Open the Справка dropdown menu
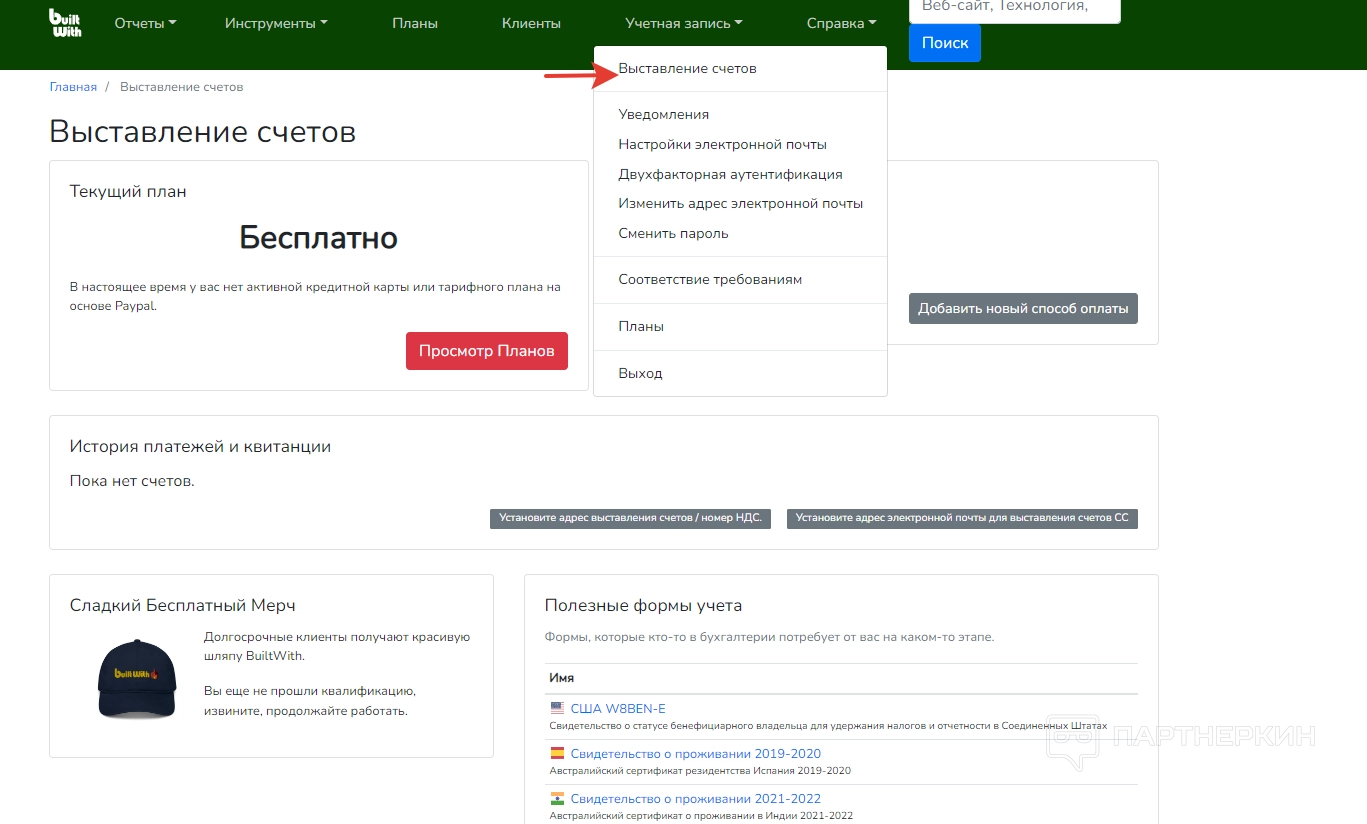 tap(841, 23)
